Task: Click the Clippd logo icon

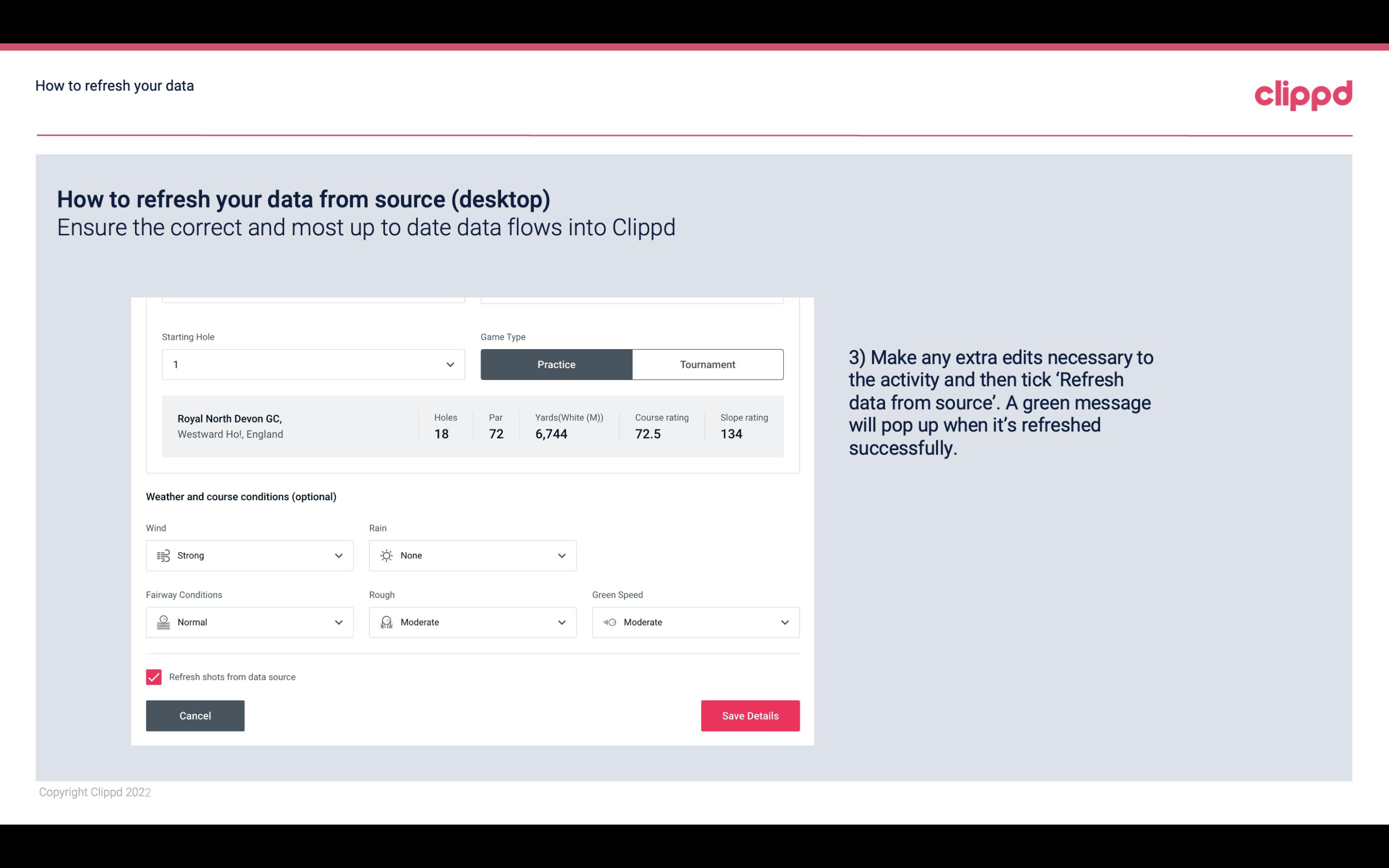Action: [1304, 93]
